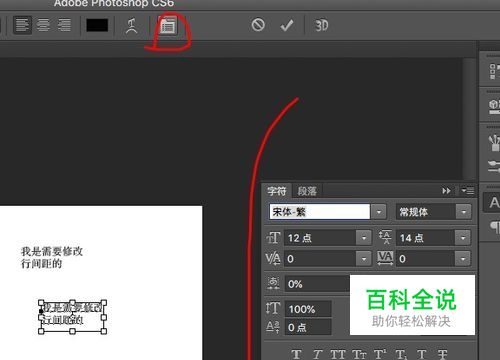Click the vertical scale 100% field
Image resolution: width=500 pixels, height=360 pixels.
308,309
